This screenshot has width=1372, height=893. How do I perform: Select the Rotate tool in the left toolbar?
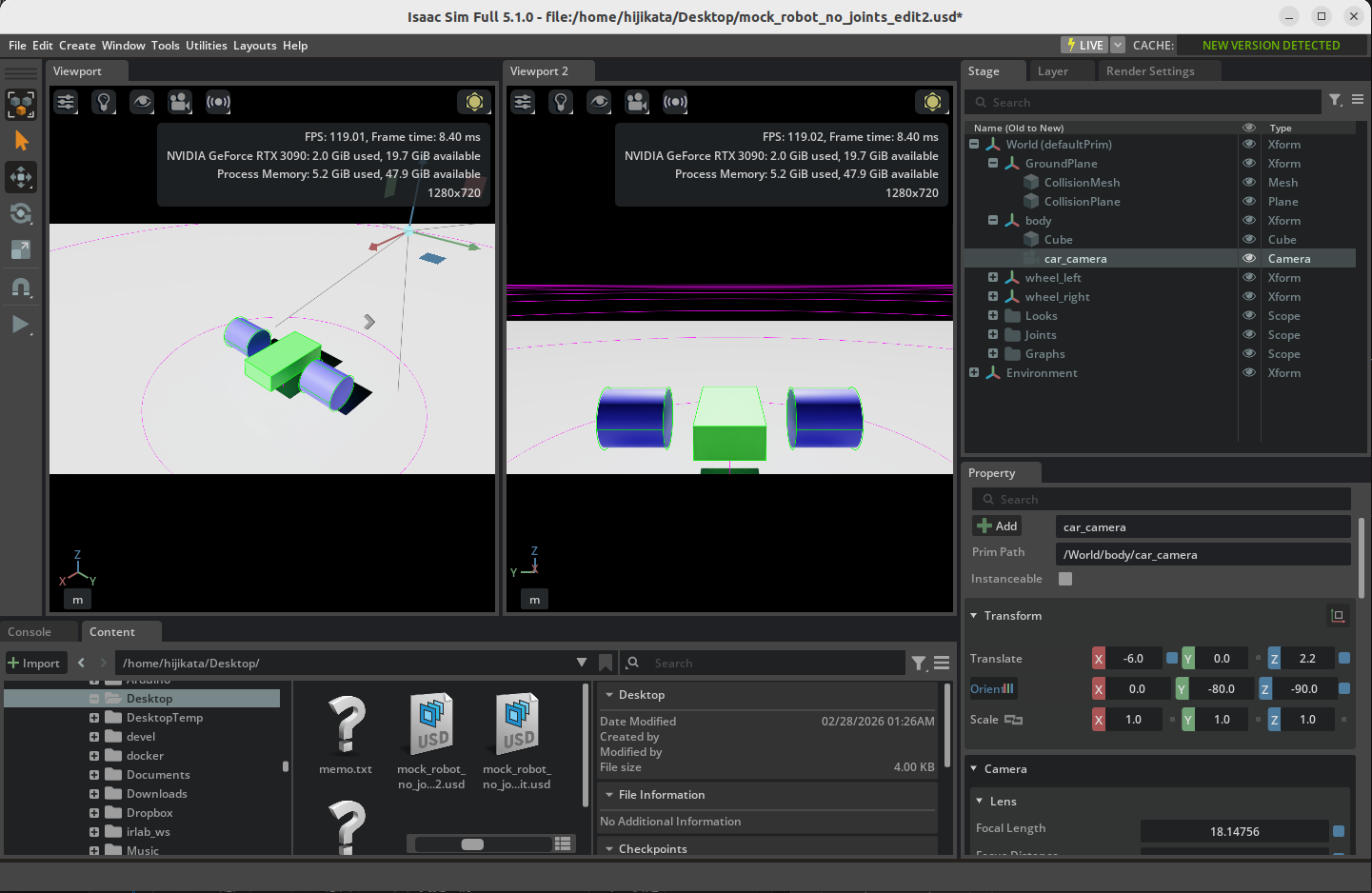pos(21,213)
